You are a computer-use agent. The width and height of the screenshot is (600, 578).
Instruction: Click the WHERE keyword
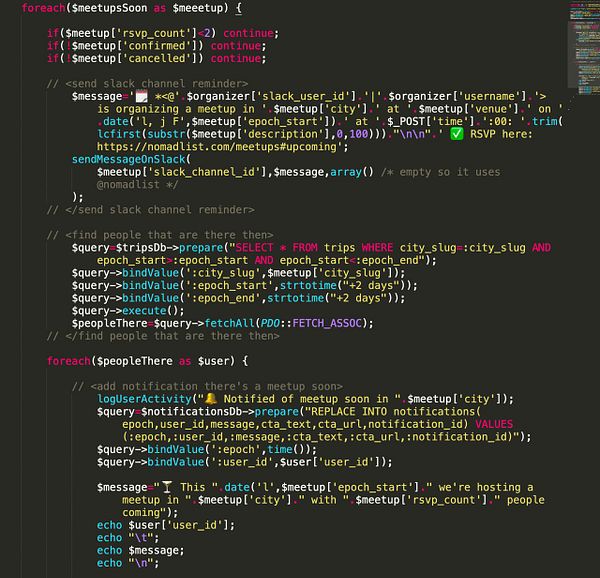pos(377,248)
